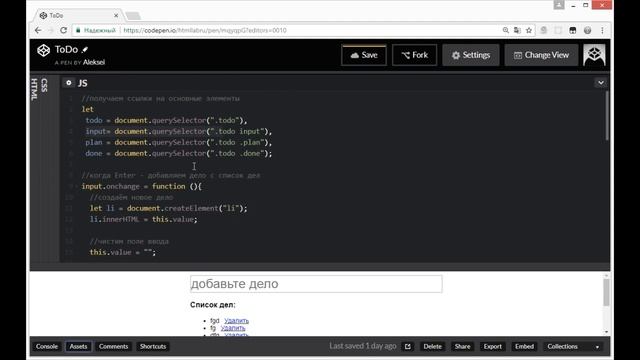The image size is (640, 360).
Task: Close the ToDo browser tab
Action: click(116, 16)
